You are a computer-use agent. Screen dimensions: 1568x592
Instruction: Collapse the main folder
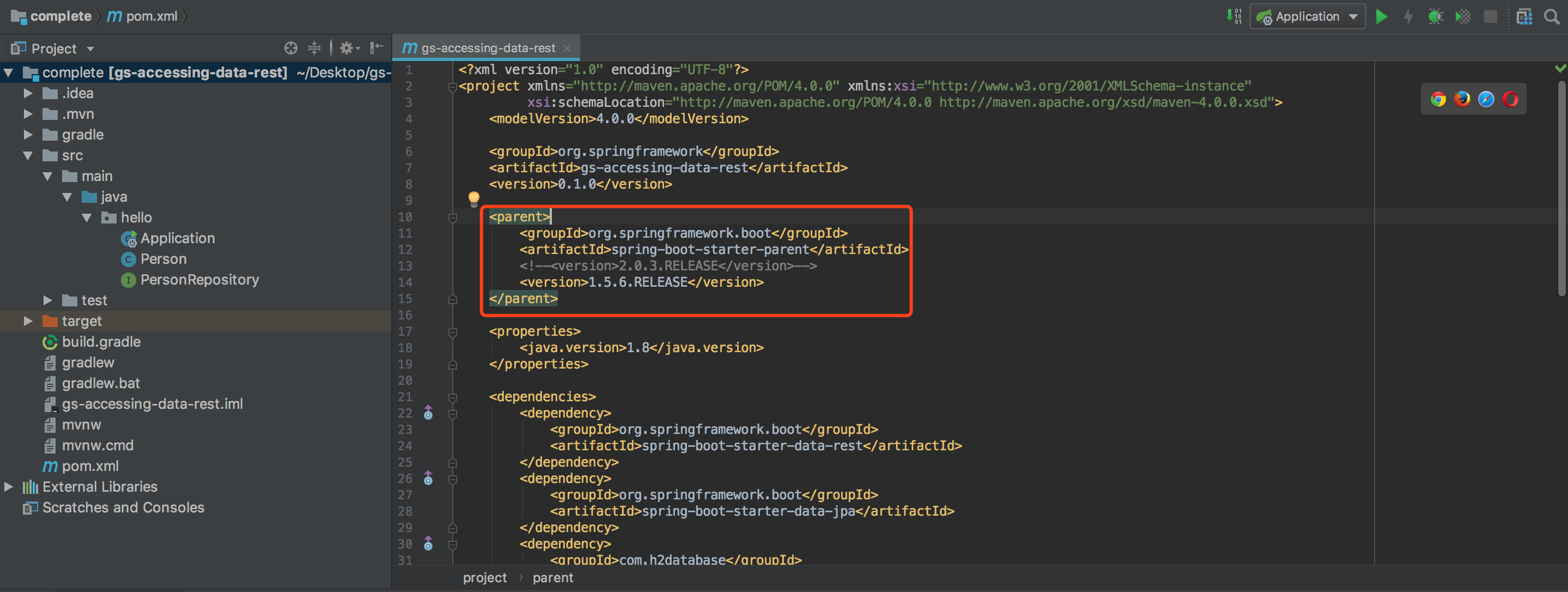47,176
